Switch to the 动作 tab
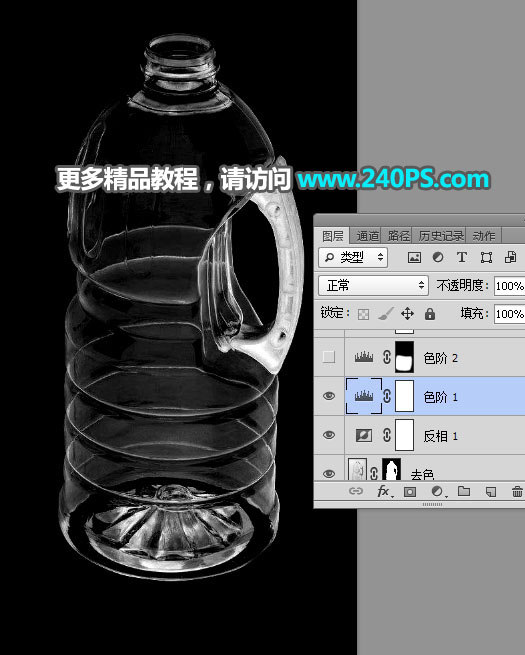This screenshot has width=525, height=655. 484,236
